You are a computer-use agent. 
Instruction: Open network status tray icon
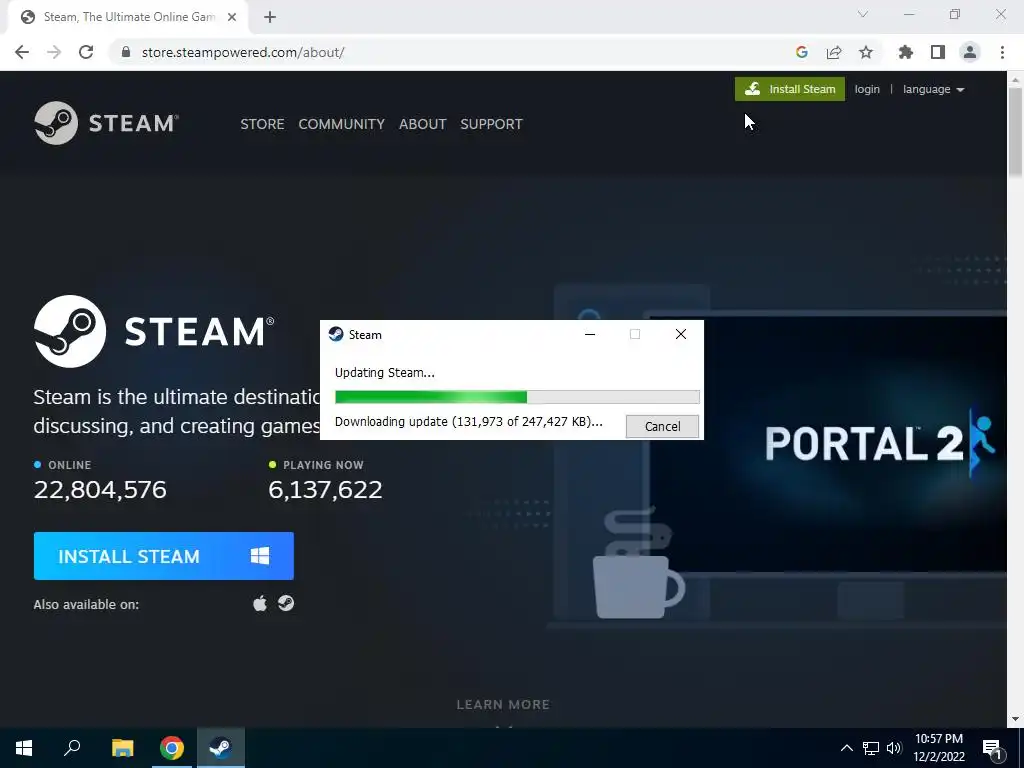871,748
